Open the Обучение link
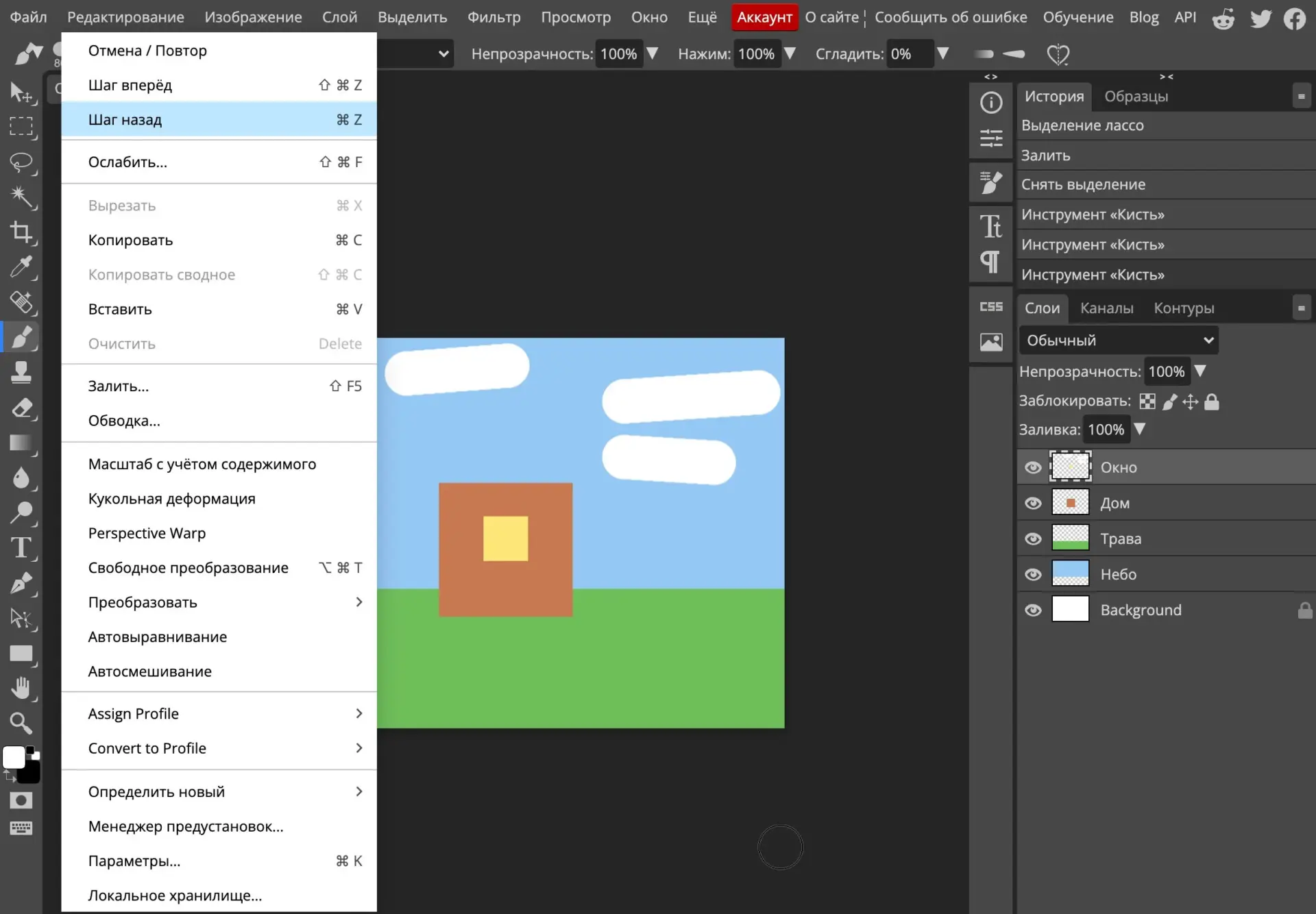Viewport: 1316px width, 914px height. click(1078, 17)
